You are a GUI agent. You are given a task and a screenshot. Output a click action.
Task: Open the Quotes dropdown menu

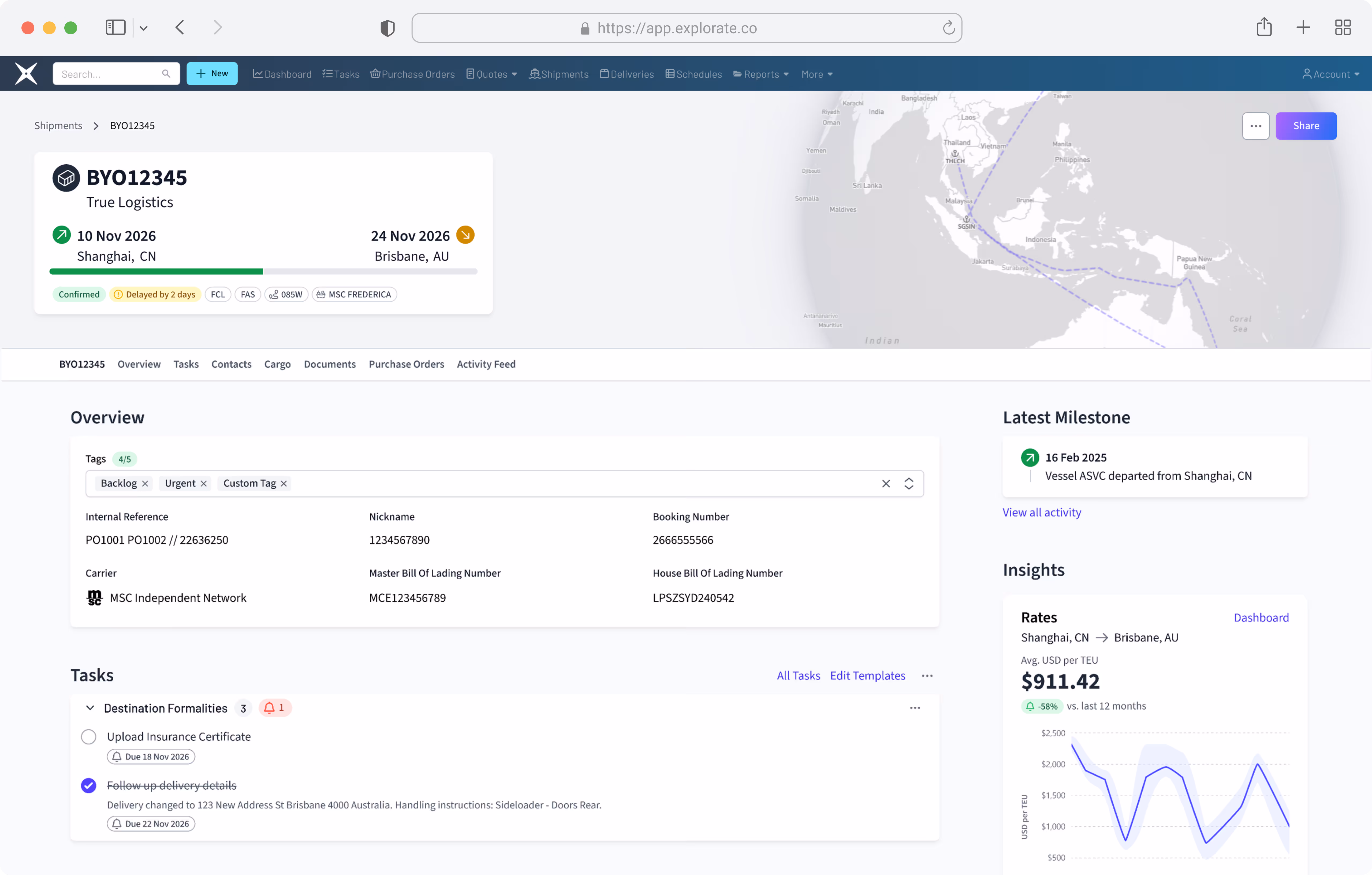coord(492,74)
